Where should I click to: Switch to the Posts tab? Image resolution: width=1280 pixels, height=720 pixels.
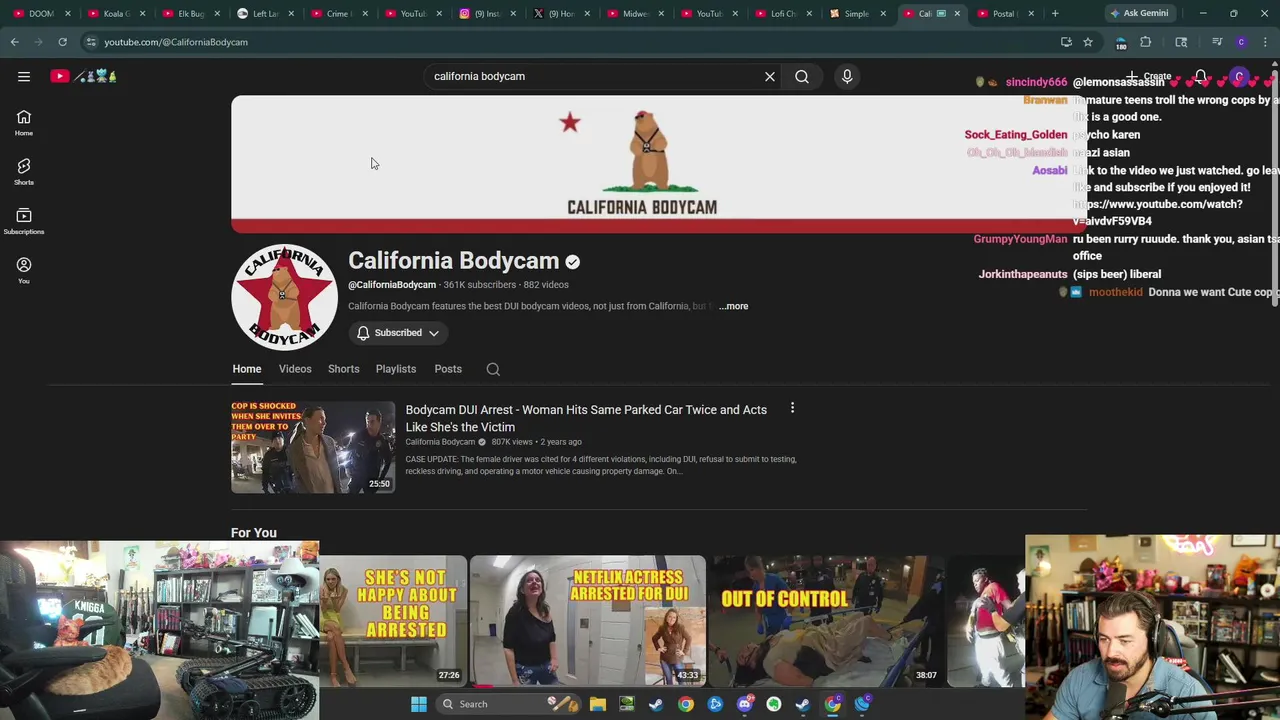coord(448,369)
